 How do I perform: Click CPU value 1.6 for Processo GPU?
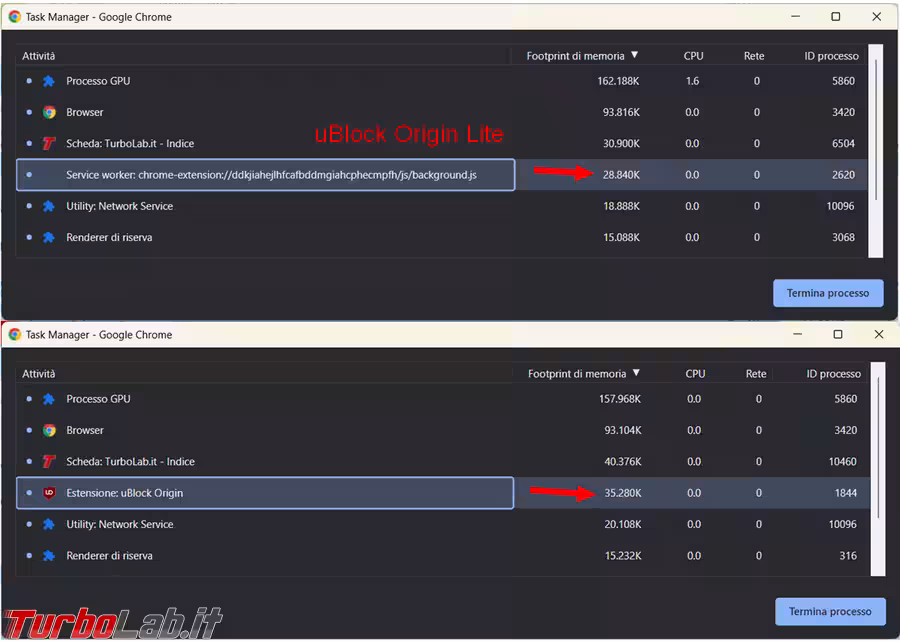point(692,81)
